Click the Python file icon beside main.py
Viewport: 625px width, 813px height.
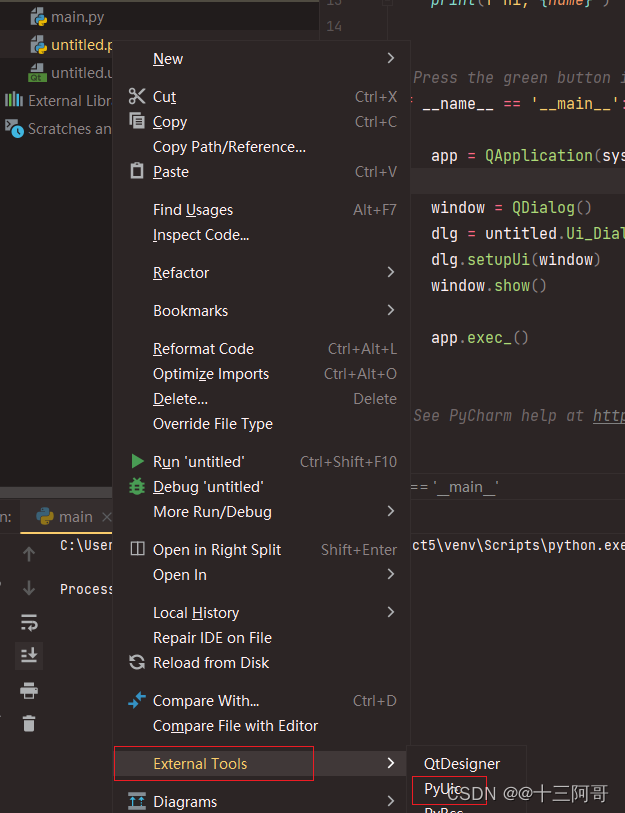pos(38,16)
